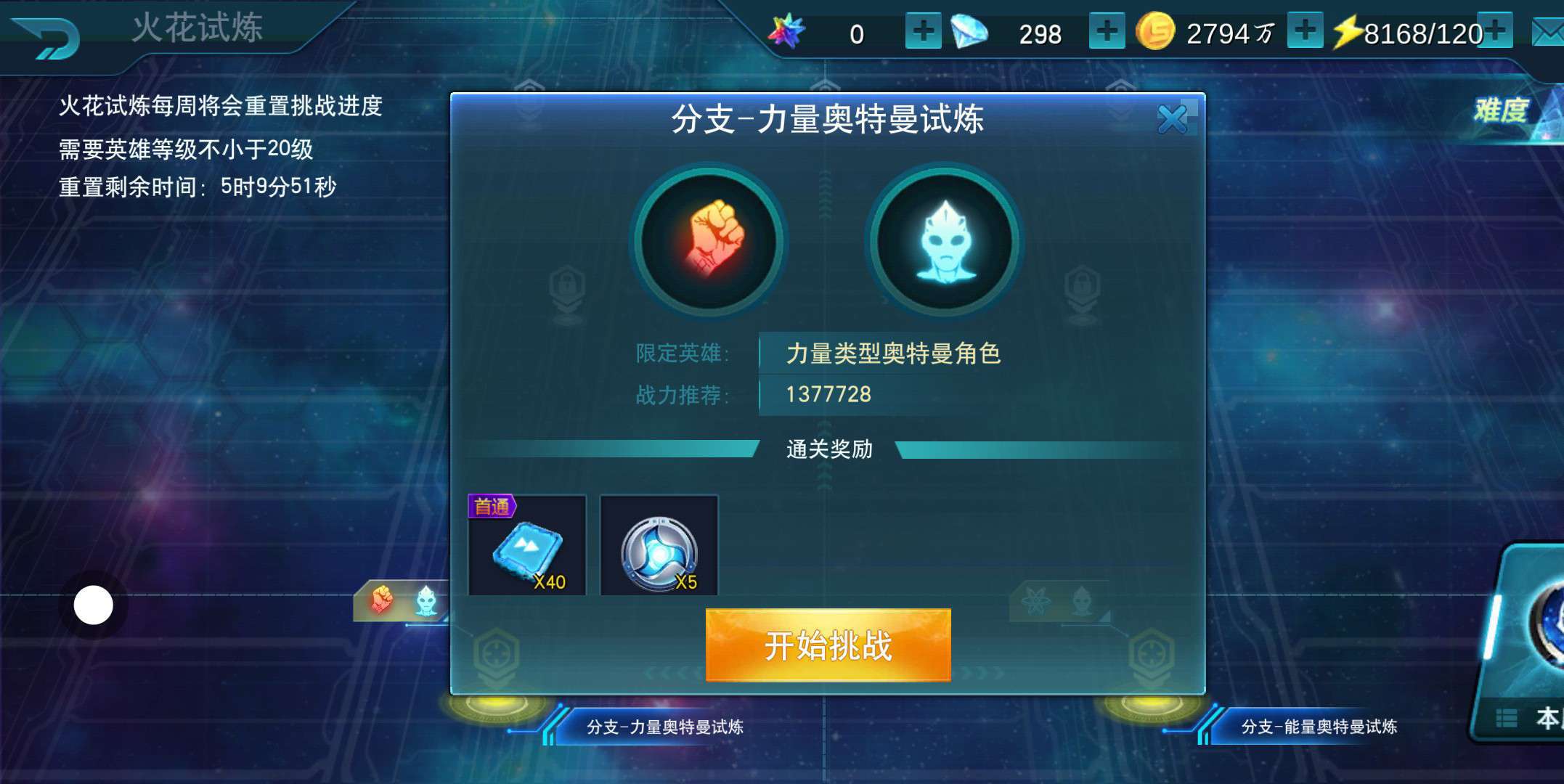Click the gold coin icon
This screenshot has height=784, width=1564.
[x=1154, y=32]
